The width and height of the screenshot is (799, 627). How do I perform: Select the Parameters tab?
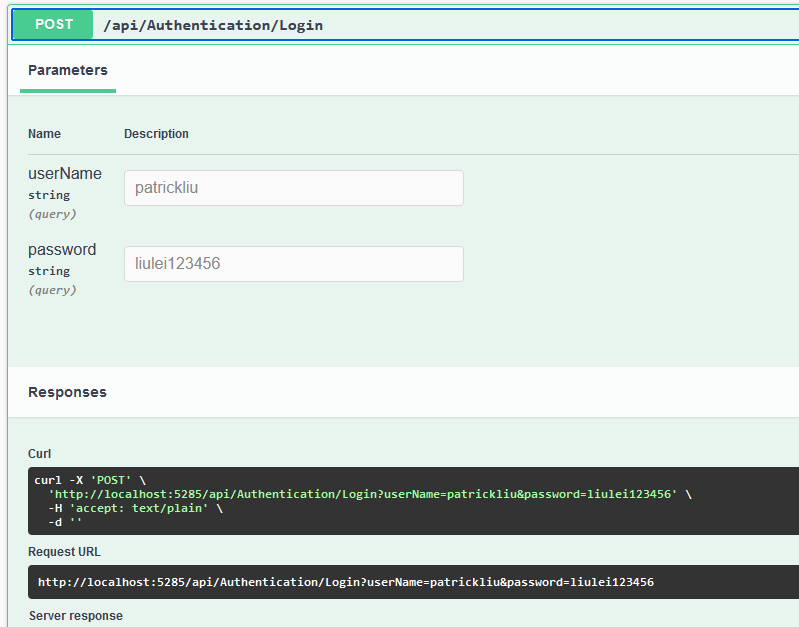[x=68, y=70]
